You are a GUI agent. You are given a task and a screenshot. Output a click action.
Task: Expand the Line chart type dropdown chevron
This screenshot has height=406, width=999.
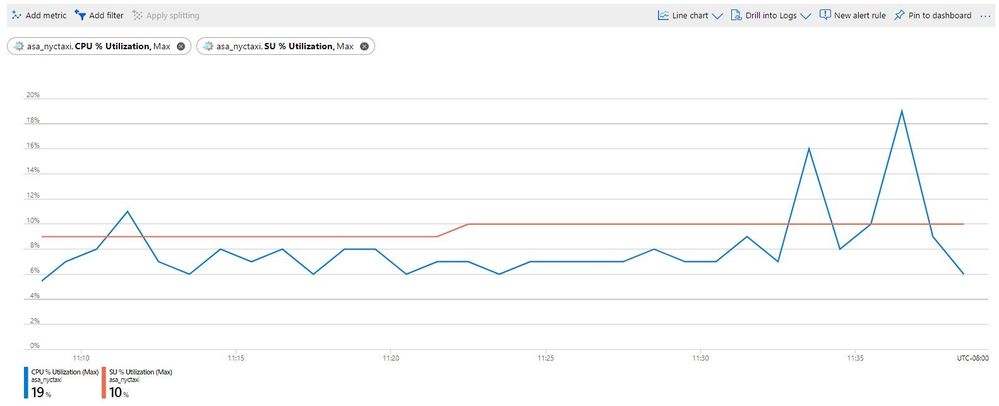[x=717, y=16]
